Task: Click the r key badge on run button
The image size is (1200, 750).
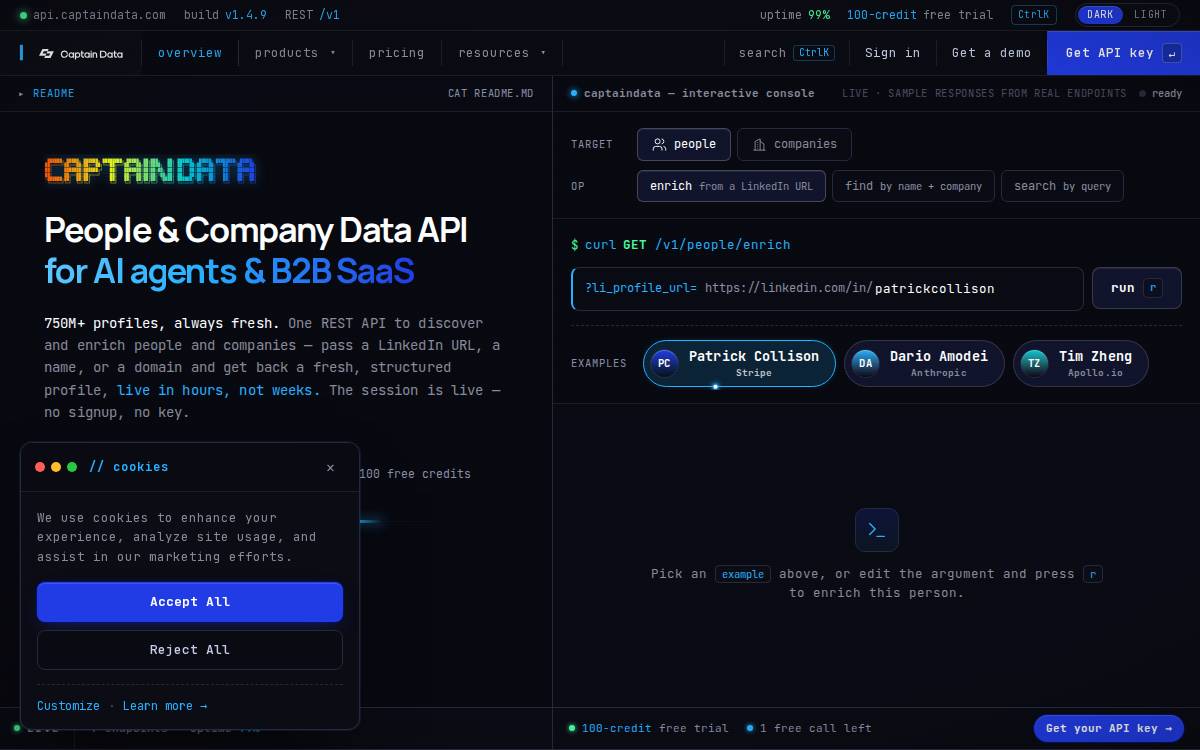Action: click(1153, 288)
